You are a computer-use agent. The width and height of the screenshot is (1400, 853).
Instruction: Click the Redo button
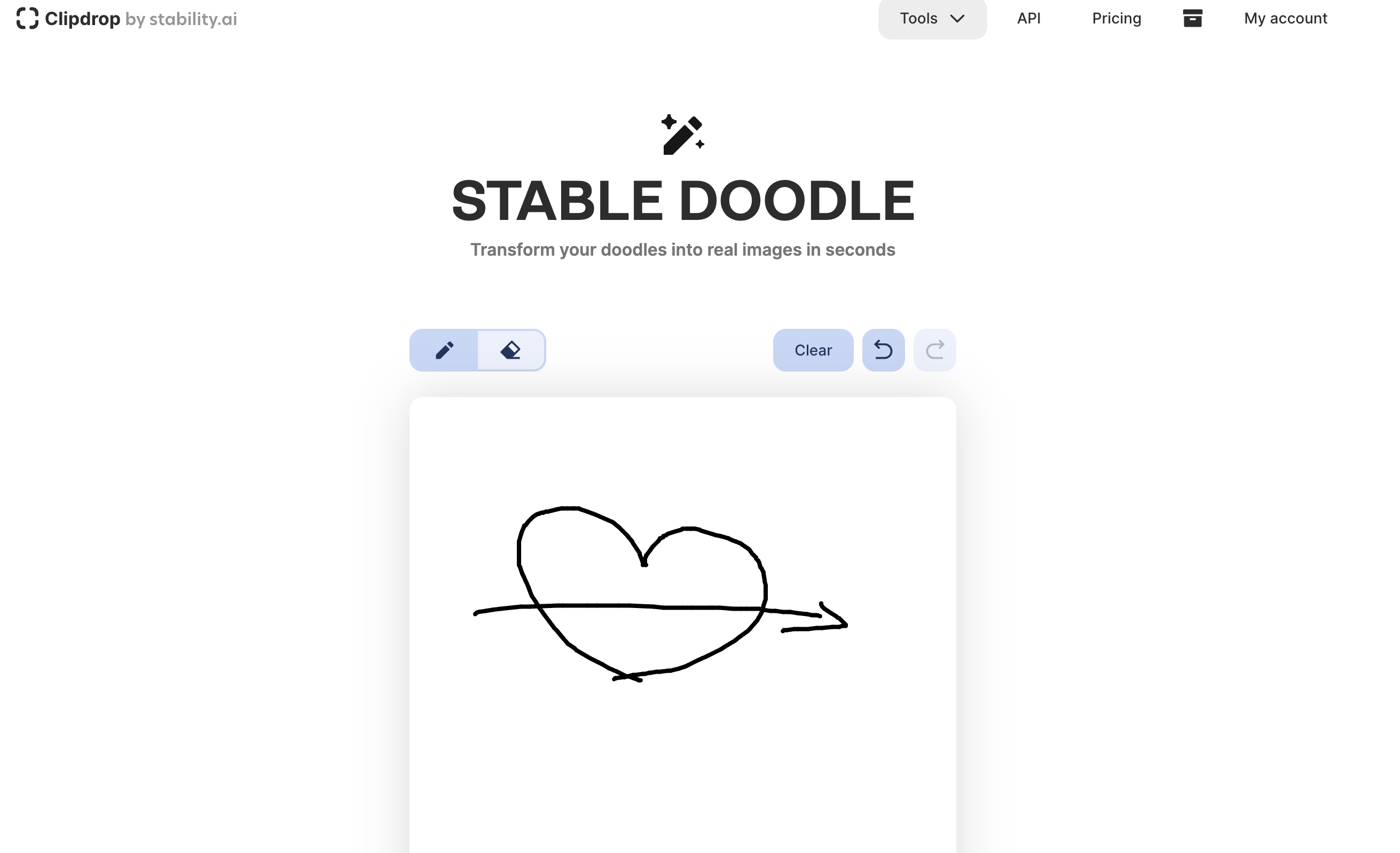(933, 351)
